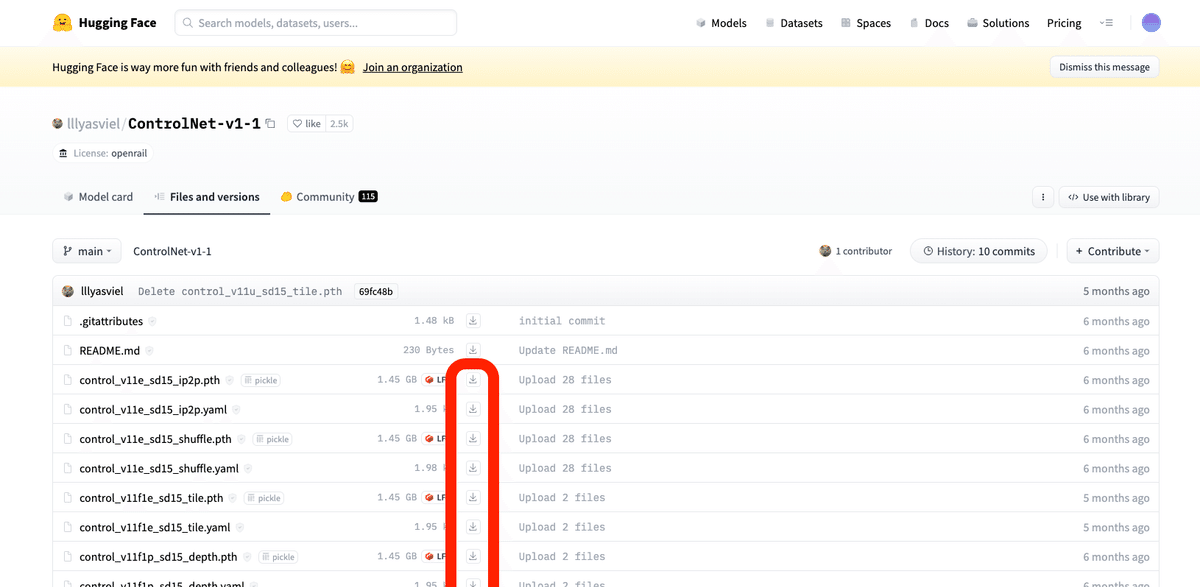1200x587 pixels.
Task: Open file control_v11e_sd15_ip2p.yaml
Action: (153, 410)
